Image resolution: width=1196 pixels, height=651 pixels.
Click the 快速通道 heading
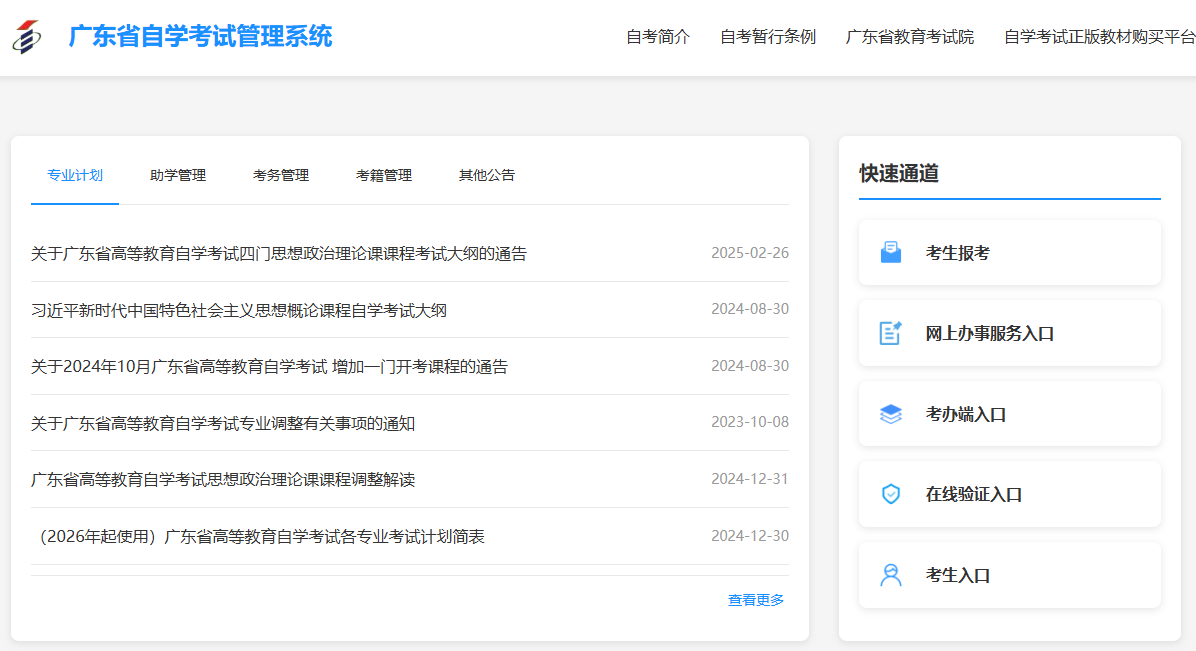tap(899, 173)
